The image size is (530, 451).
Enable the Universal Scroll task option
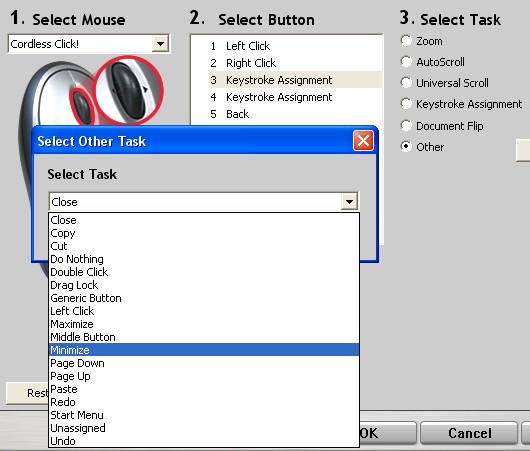click(x=406, y=83)
